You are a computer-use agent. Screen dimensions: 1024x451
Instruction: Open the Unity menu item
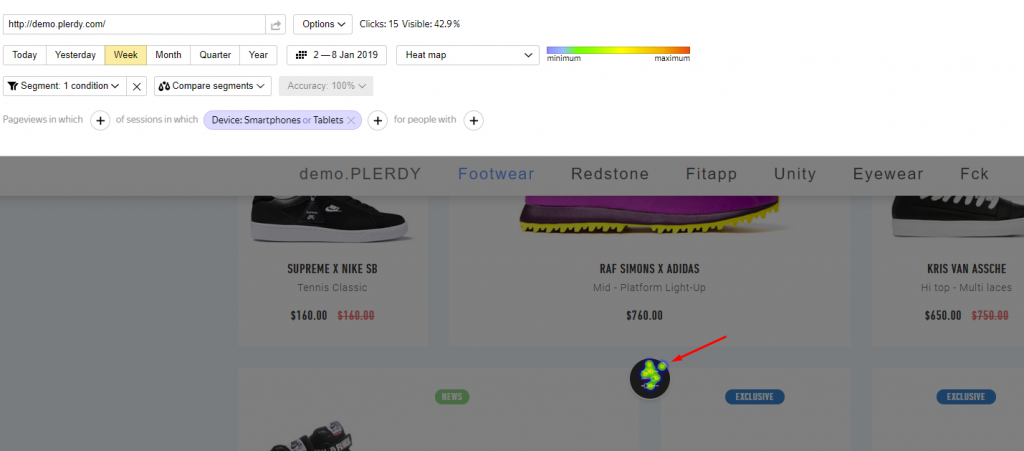coord(795,174)
